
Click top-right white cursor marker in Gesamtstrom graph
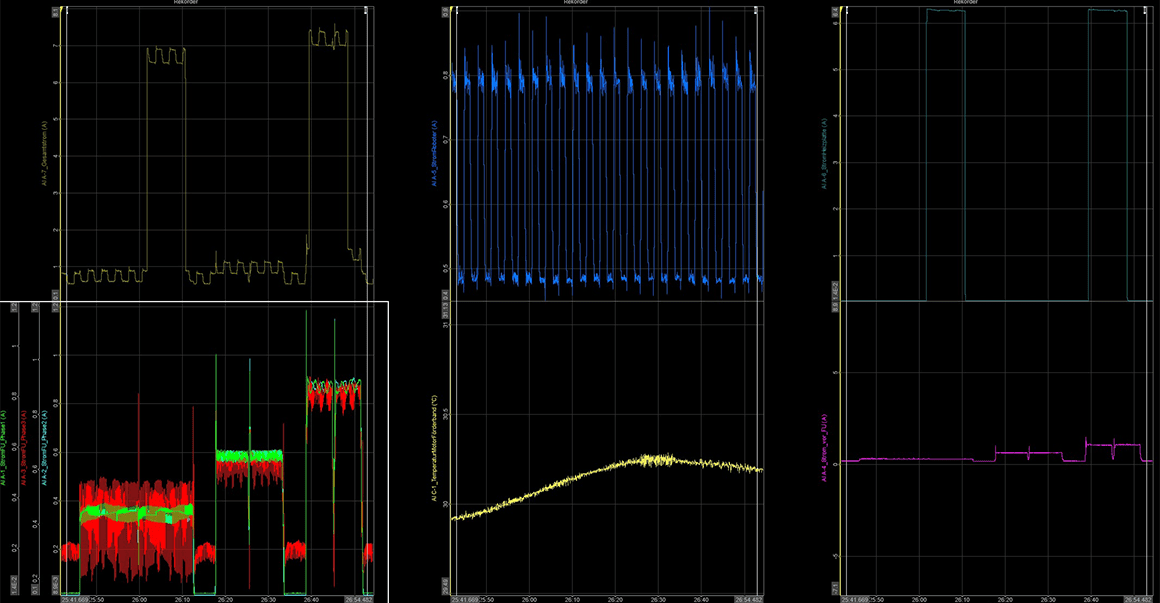point(366,10)
